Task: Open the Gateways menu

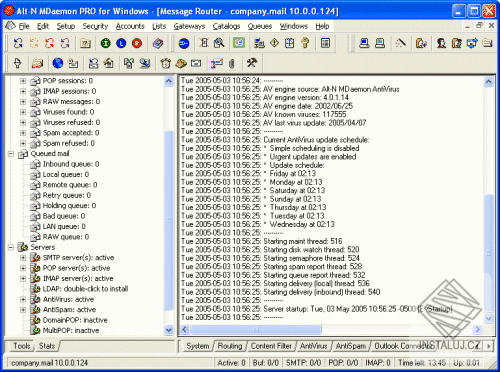Action: coord(189,26)
